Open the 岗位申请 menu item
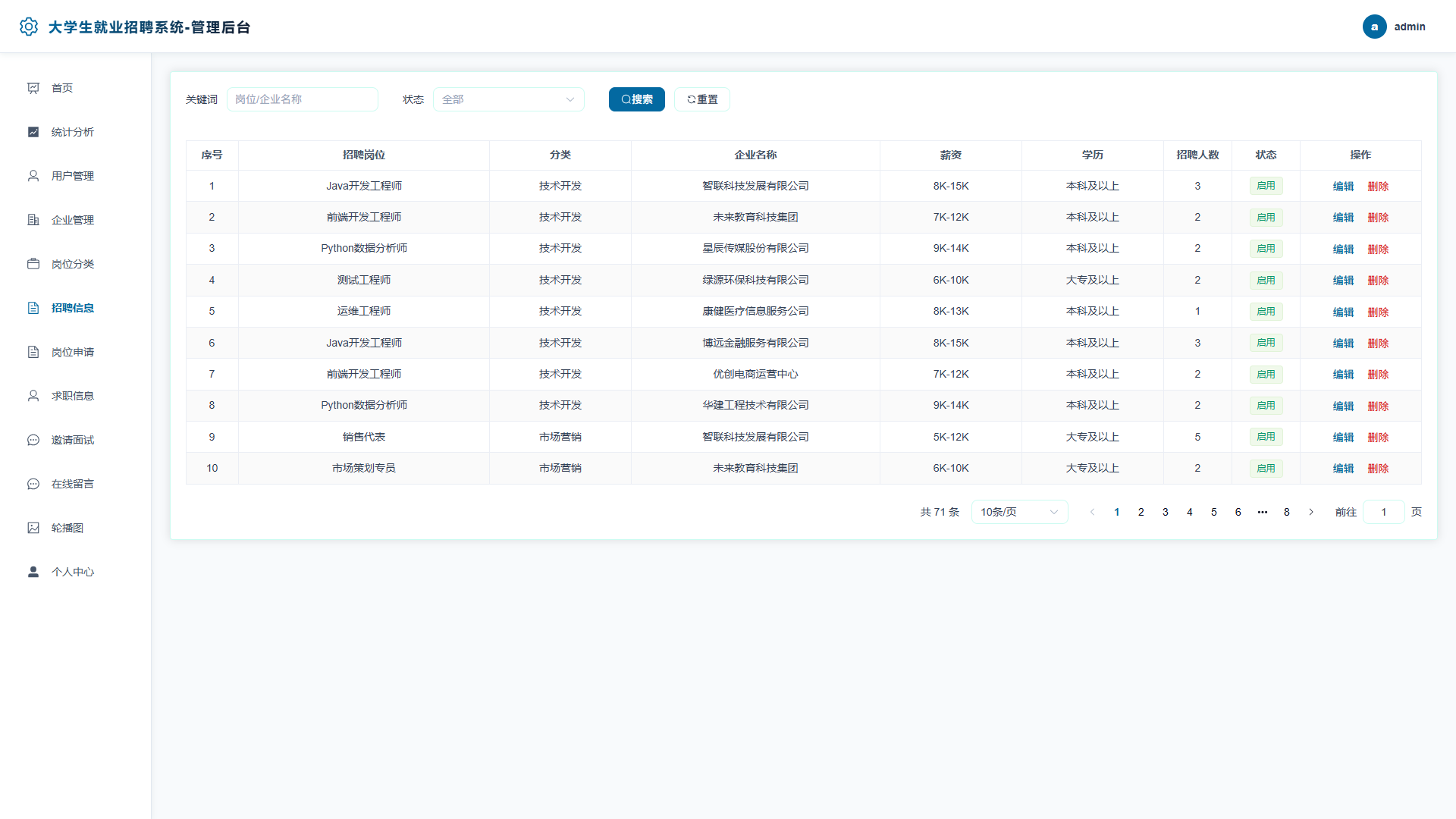 (x=76, y=352)
